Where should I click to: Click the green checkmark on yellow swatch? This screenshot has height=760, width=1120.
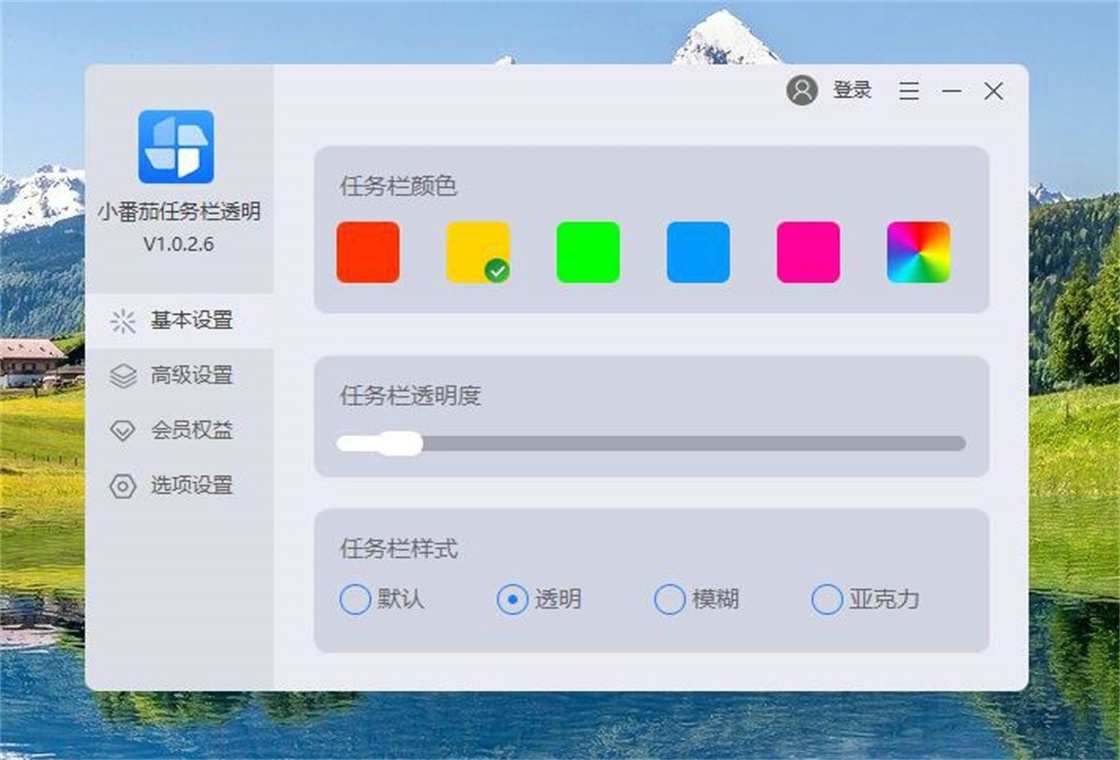click(497, 268)
